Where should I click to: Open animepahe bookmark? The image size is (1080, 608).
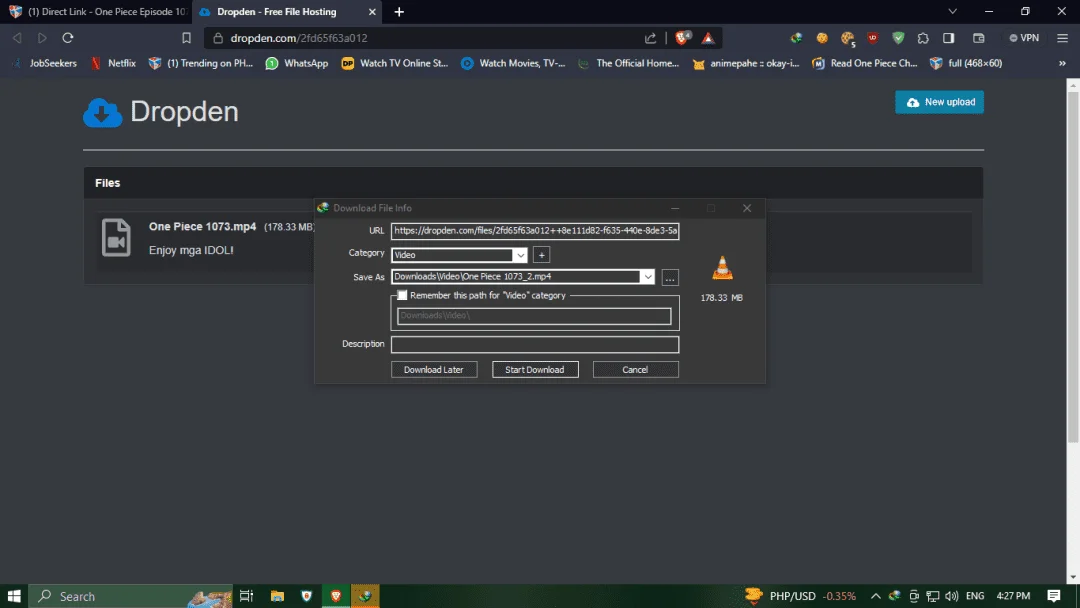tap(746, 63)
